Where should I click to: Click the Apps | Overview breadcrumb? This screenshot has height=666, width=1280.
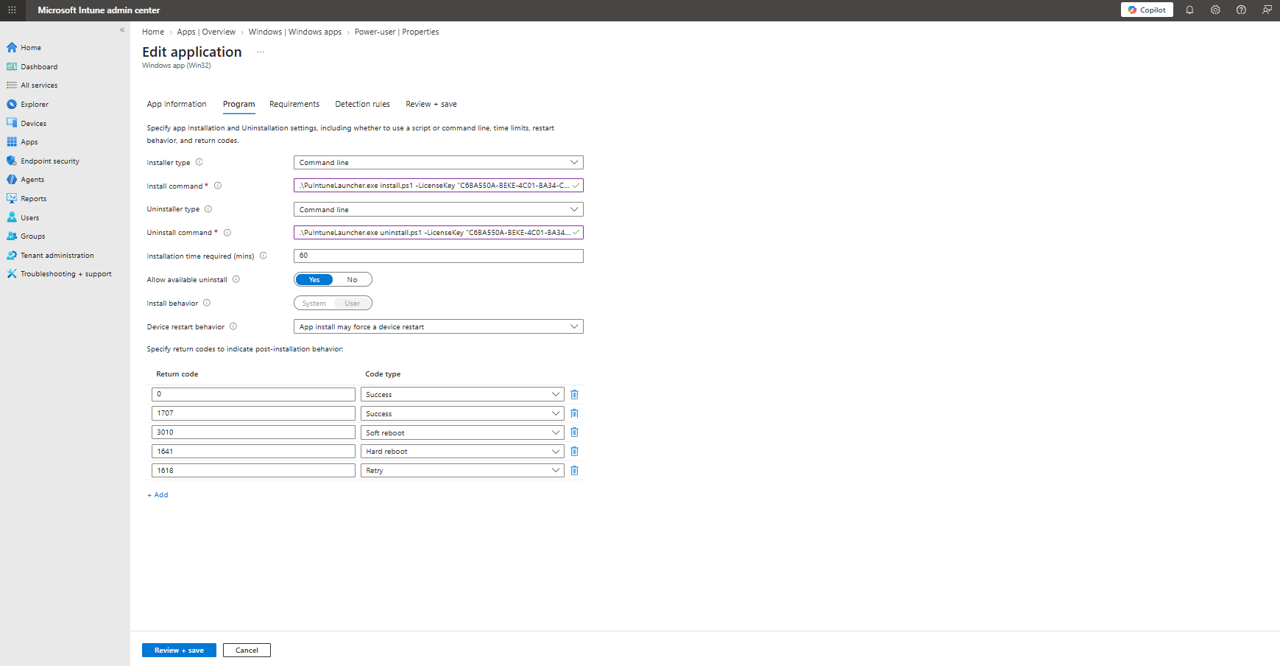pos(206,32)
